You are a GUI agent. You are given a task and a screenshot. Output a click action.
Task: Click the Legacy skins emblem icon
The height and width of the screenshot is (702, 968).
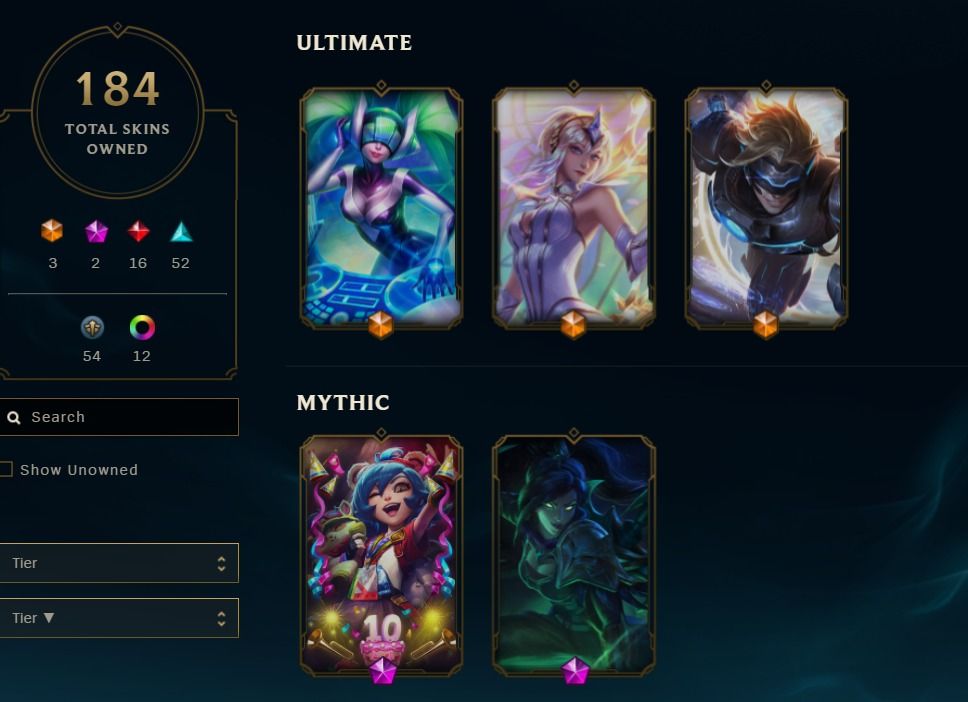pyautogui.click(x=92, y=327)
